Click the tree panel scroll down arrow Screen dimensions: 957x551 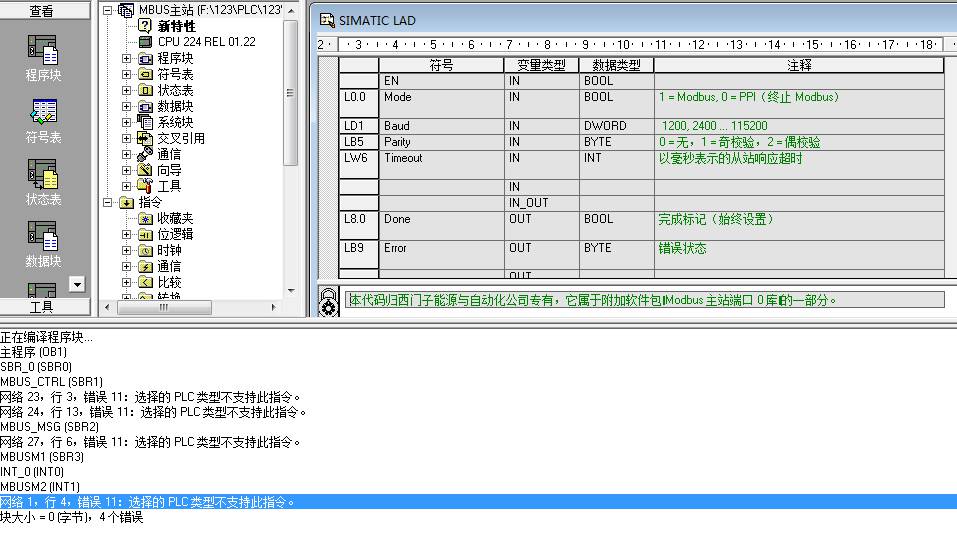tap(291, 291)
